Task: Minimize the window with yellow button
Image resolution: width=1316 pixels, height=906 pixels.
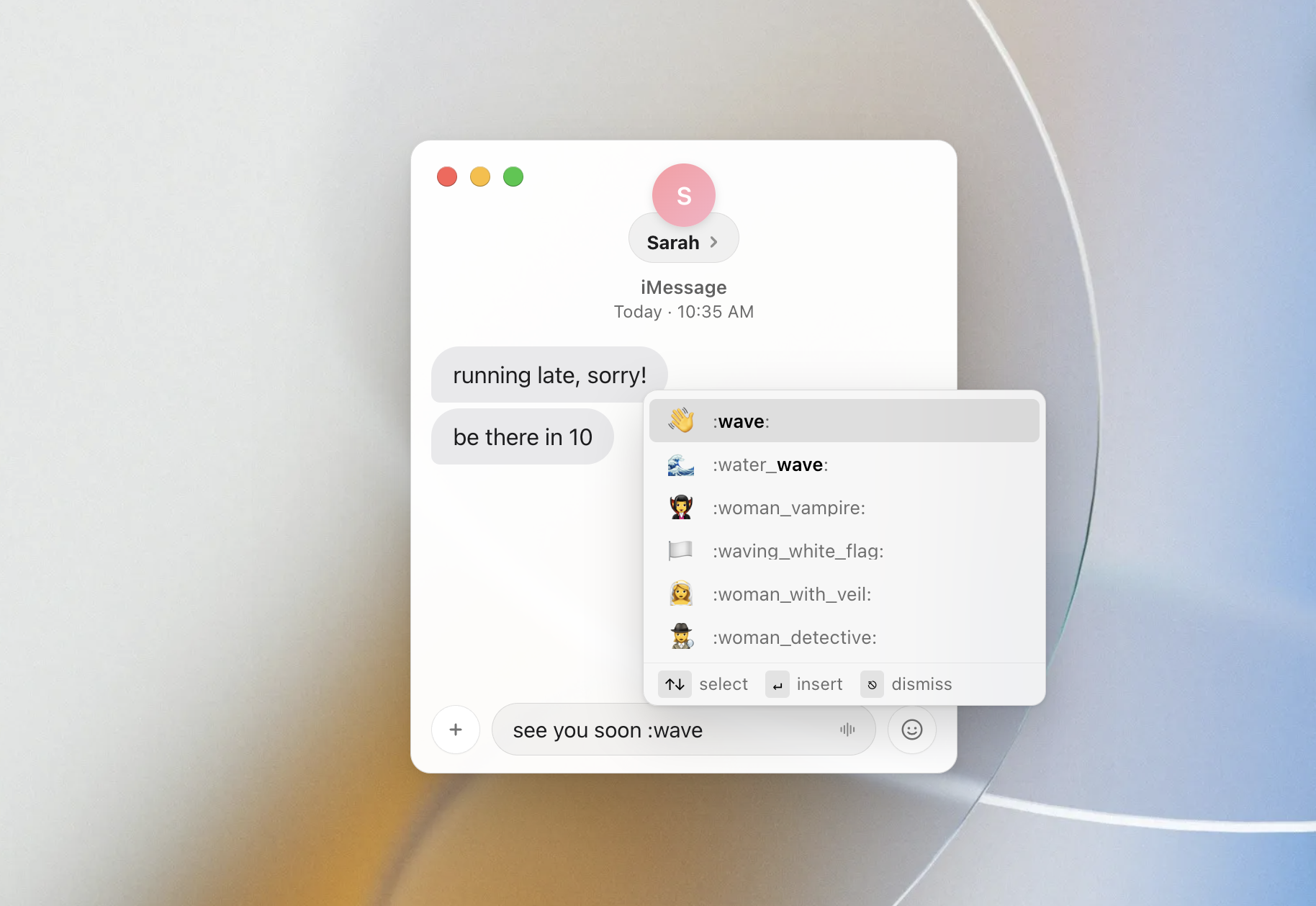Action: [480, 176]
